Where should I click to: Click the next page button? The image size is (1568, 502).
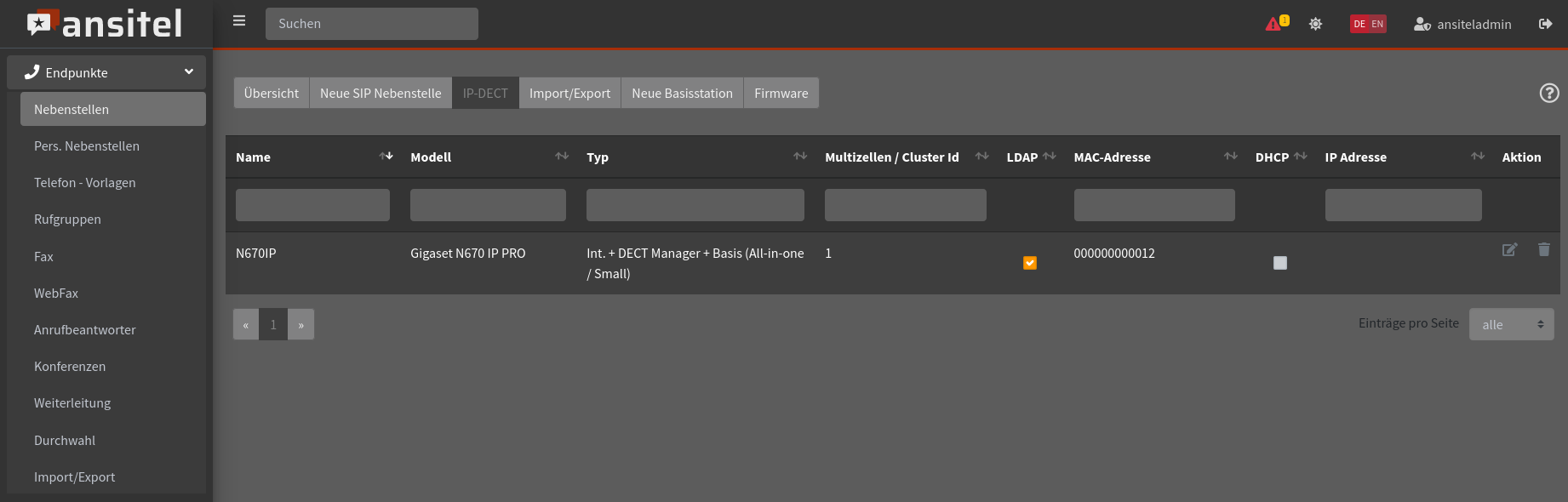(x=300, y=324)
